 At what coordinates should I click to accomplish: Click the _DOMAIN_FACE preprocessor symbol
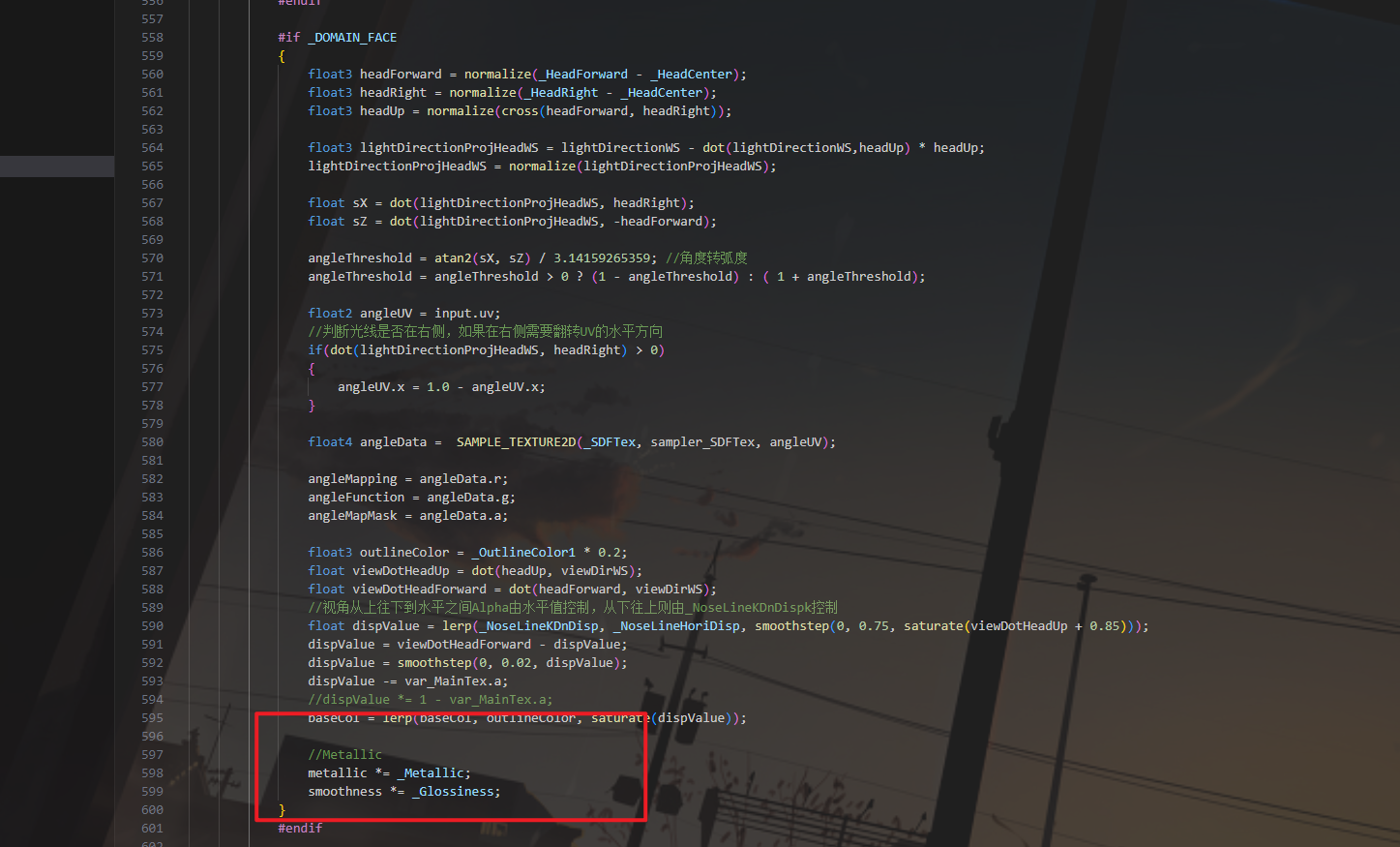352,38
